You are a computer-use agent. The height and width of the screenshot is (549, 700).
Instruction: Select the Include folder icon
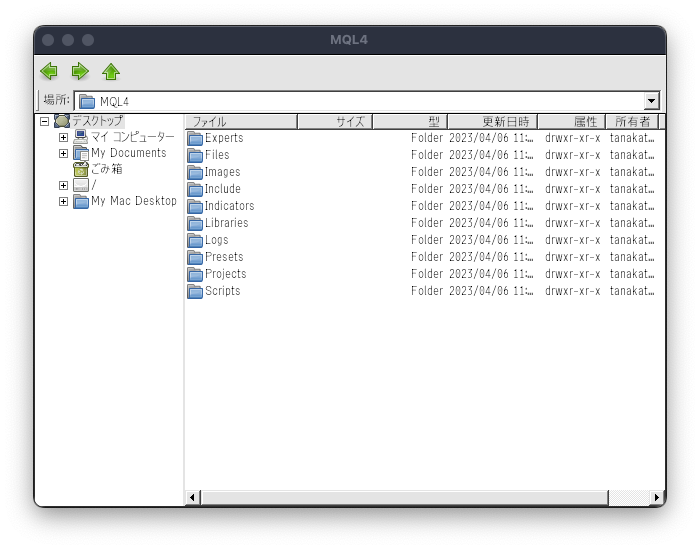click(195, 189)
